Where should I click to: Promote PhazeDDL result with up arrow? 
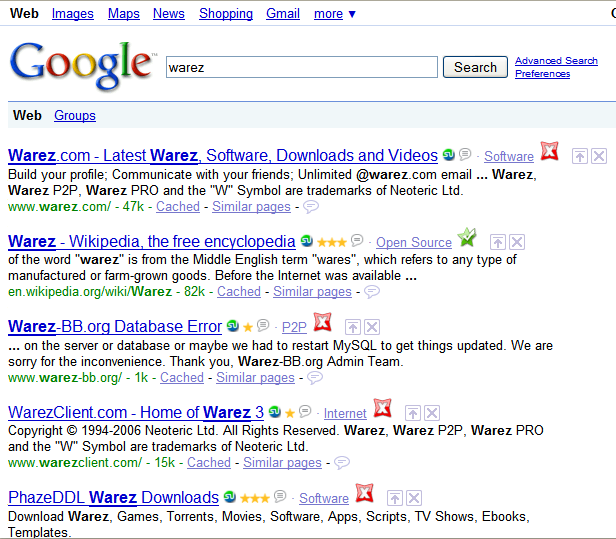(395, 498)
